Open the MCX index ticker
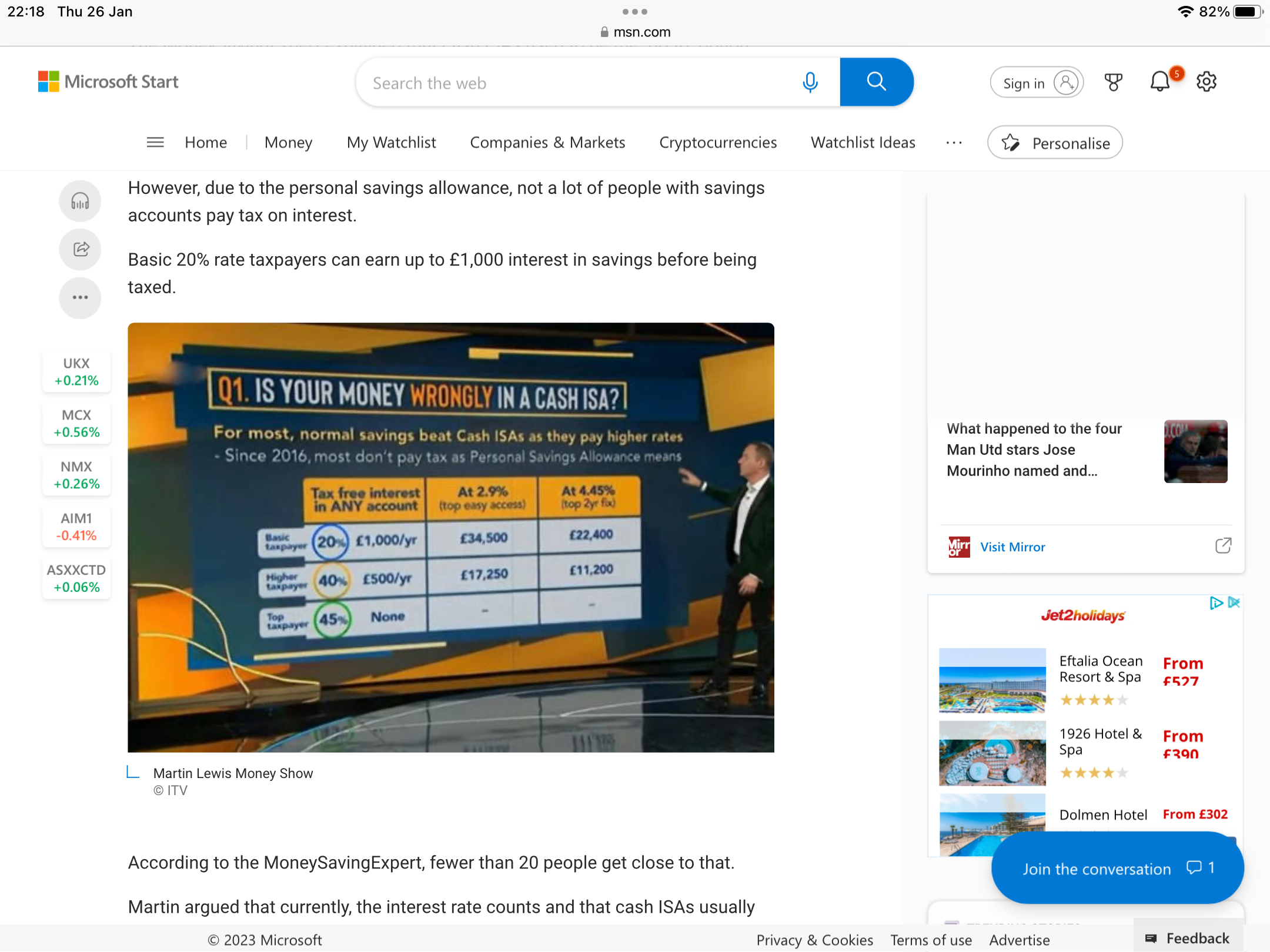 pos(76,423)
